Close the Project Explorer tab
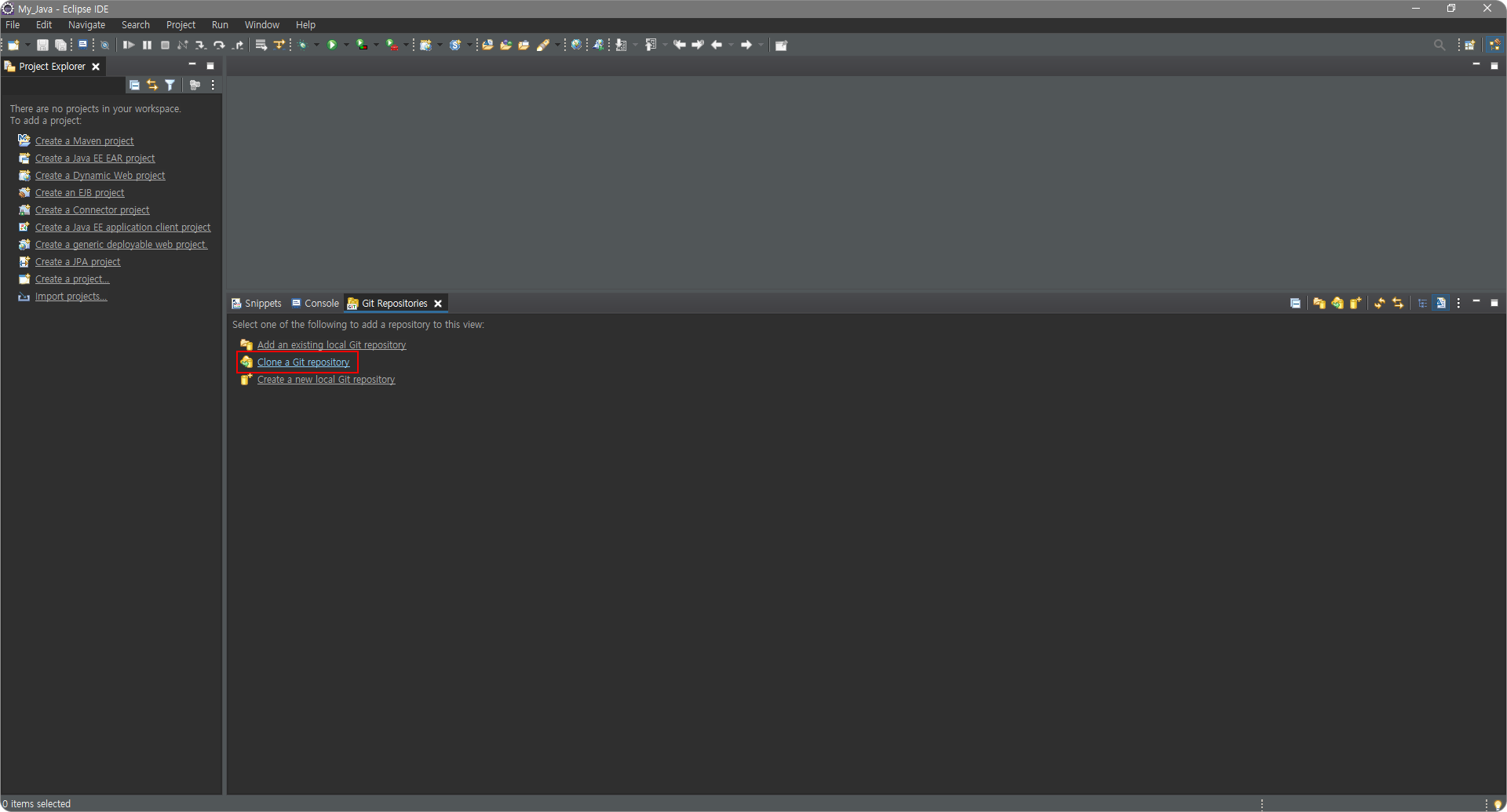 point(96,67)
